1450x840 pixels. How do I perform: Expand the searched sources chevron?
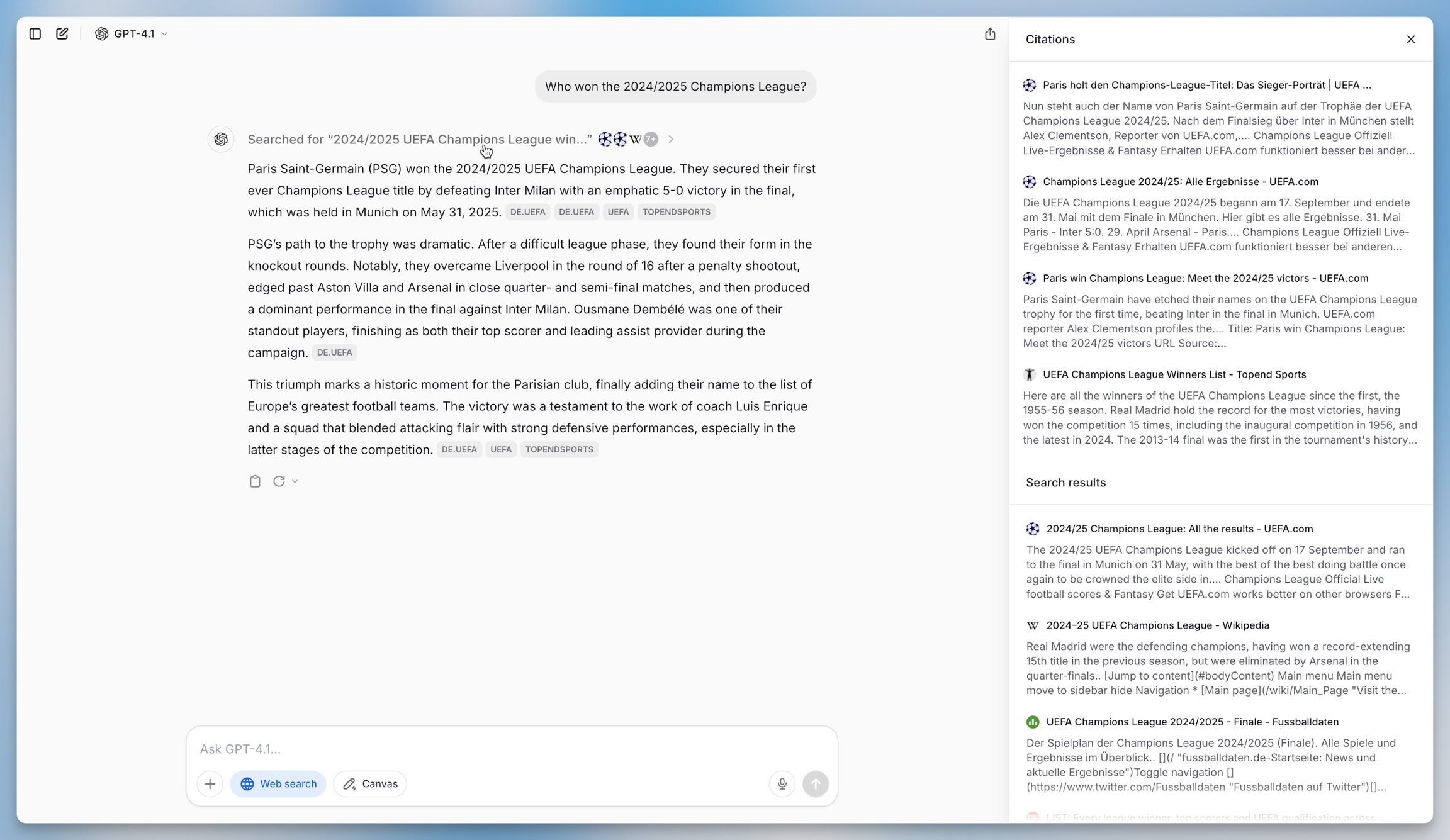pyautogui.click(x=671, y=139)
